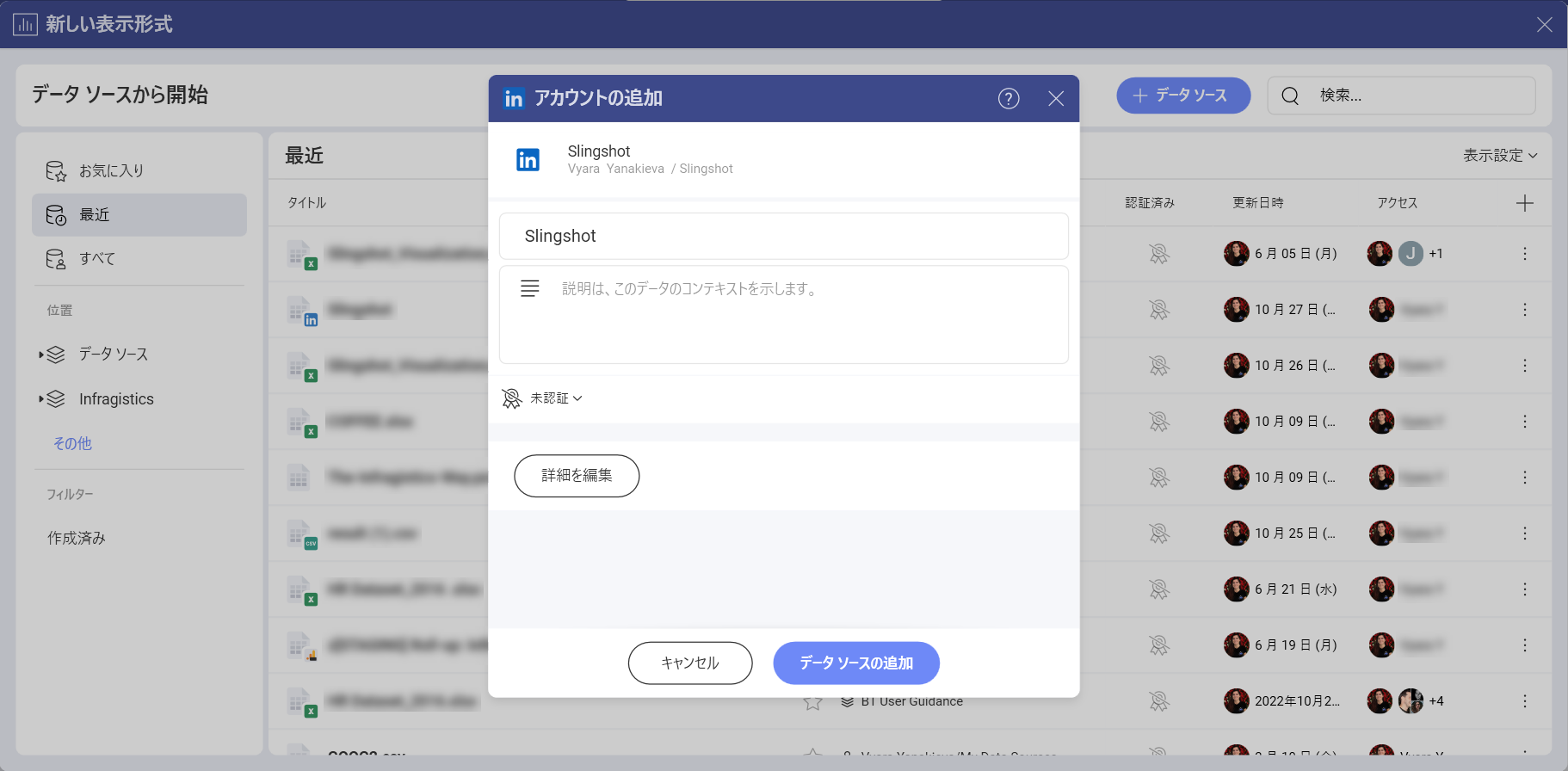1568x771 pixels.
Task: Click the 詳細を編集 button
Action: pos(577,476)
